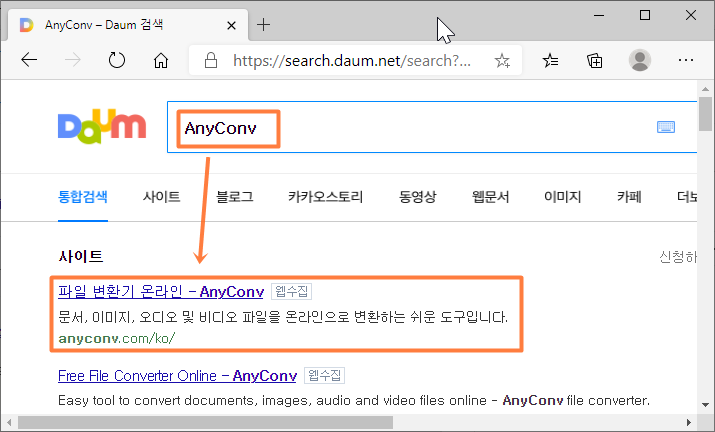Click the horizontal scrollbar left arrow
Image resolution: width=715 pixels, height=432 pixels.
click(x=9, y=422)
